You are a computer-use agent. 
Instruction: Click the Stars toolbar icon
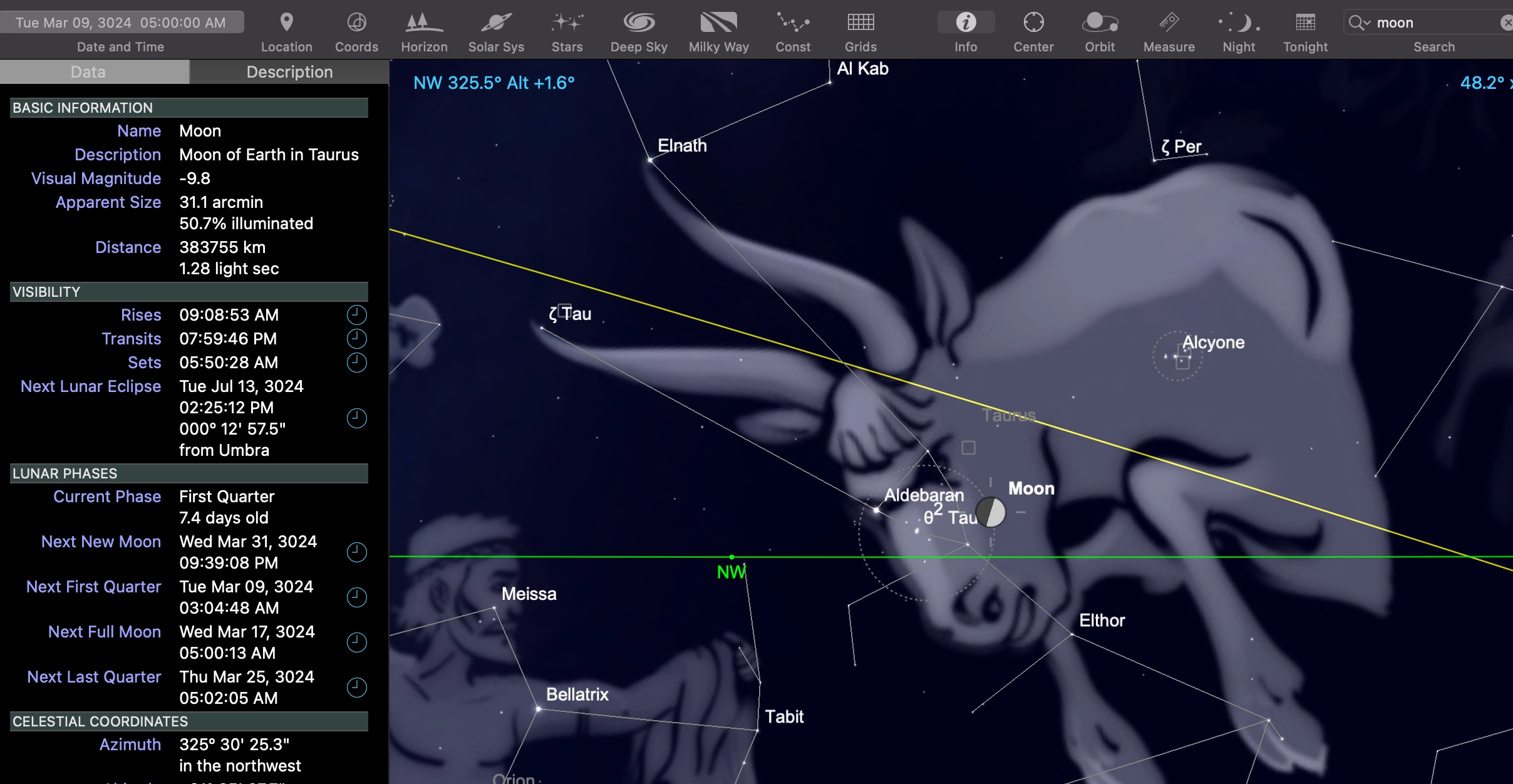(x=567, y=23)
